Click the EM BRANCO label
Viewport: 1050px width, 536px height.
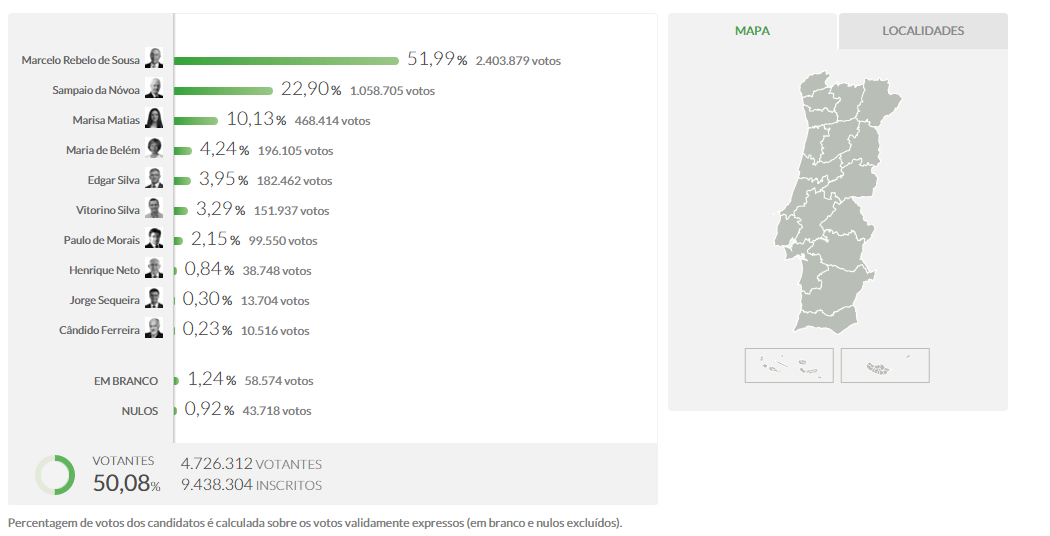click(x=125, y=381)
